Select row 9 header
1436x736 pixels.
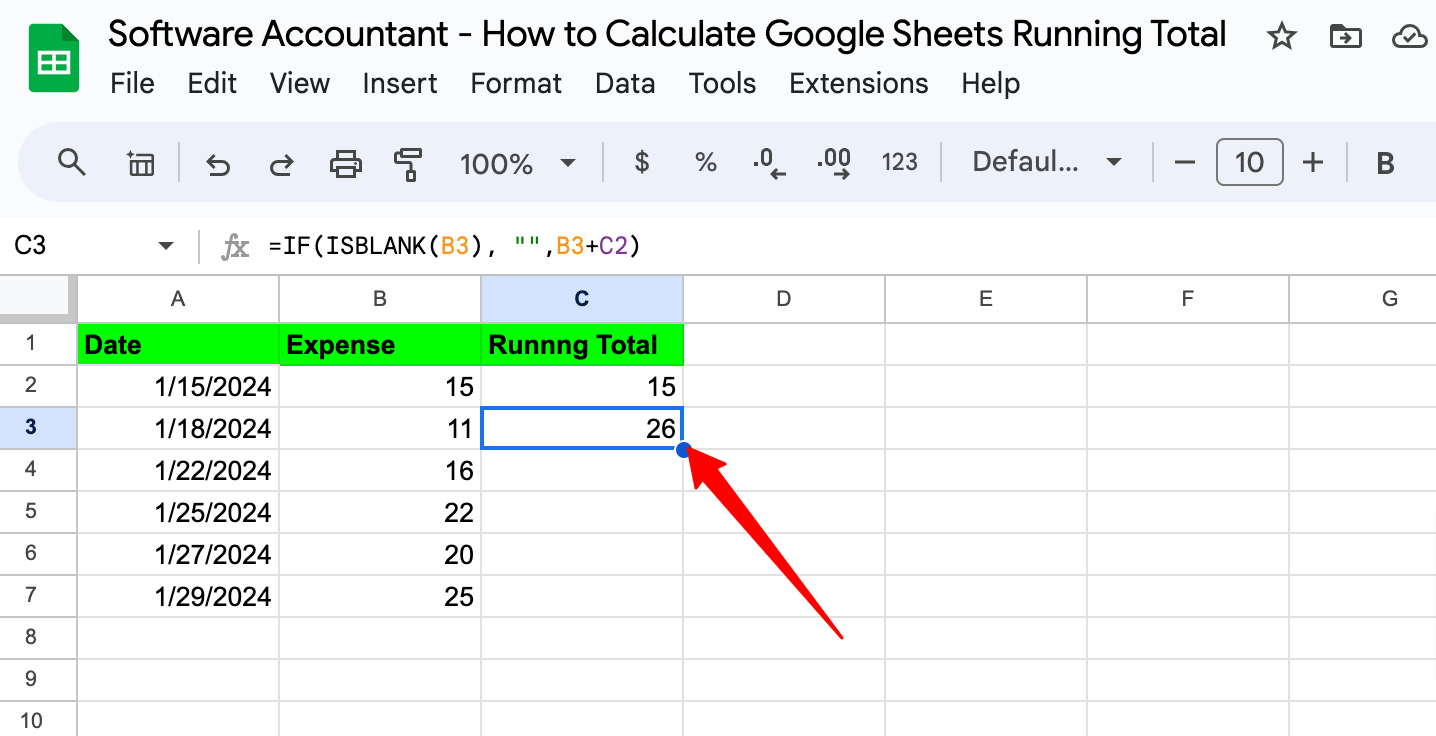click(x=38, y=680)
